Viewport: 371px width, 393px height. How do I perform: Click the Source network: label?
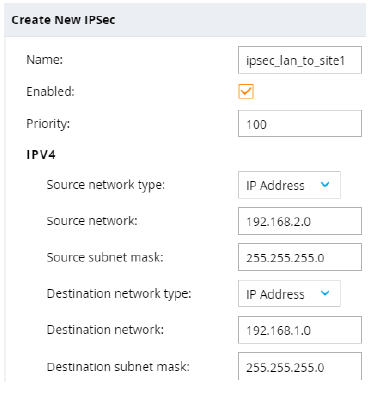[92, 221]
